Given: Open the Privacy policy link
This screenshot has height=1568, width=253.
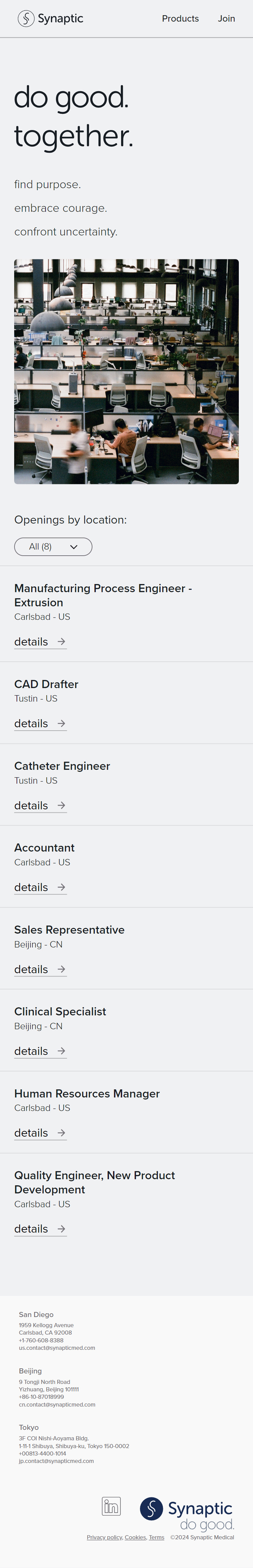Looking at the screenshot, I should (105, 1537).
